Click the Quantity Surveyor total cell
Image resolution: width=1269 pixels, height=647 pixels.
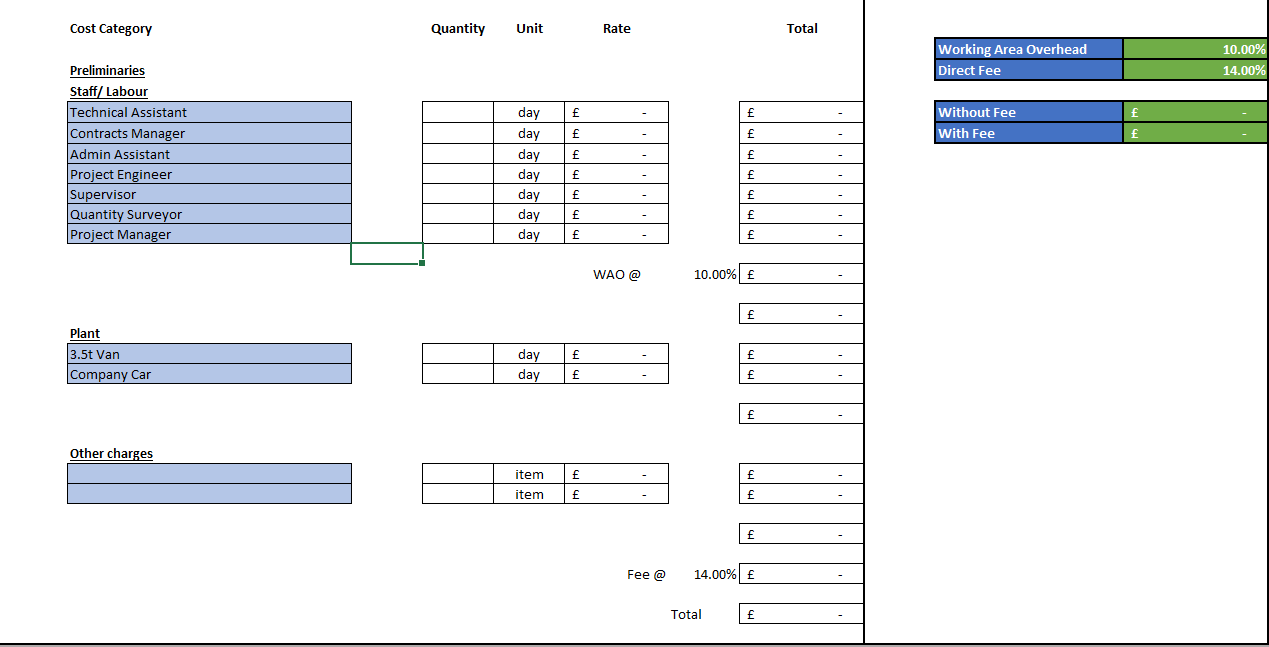(x=800, y=214)
